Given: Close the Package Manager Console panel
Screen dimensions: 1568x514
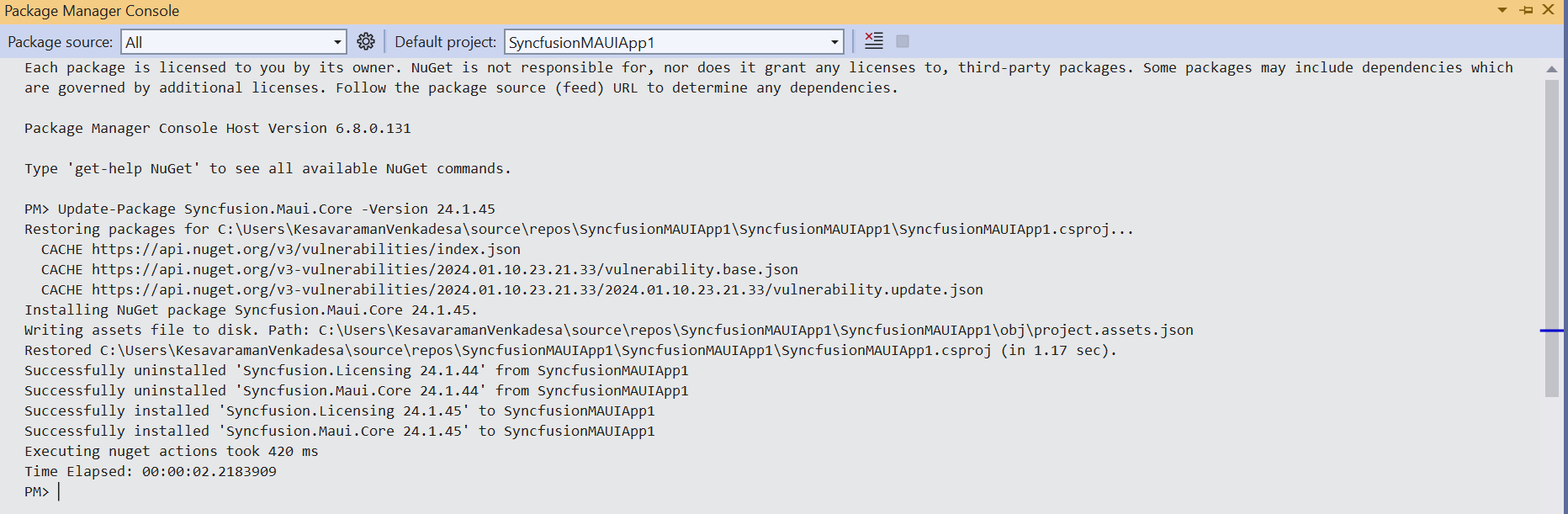Looking at the screenshot, I should pyautogui.click(x=1548, y=10).
